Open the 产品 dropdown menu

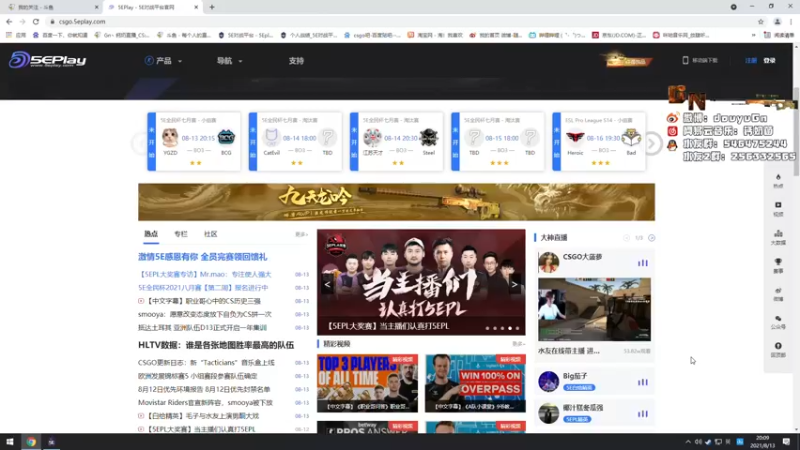point(163,61)
